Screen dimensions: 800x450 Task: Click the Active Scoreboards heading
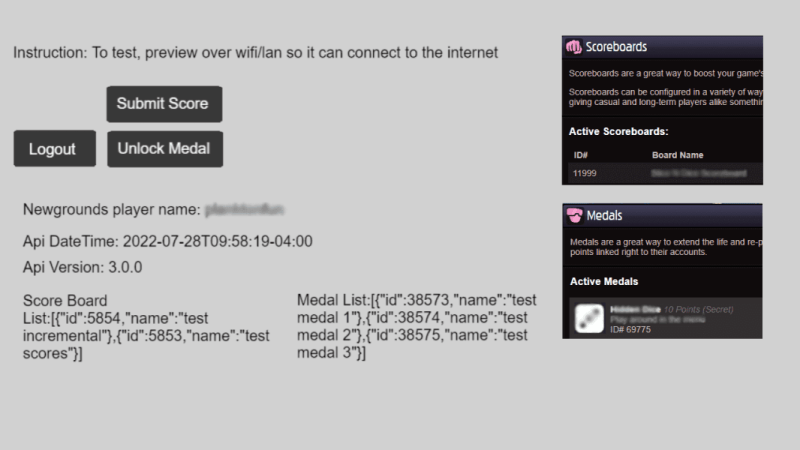tap(618, 132)
